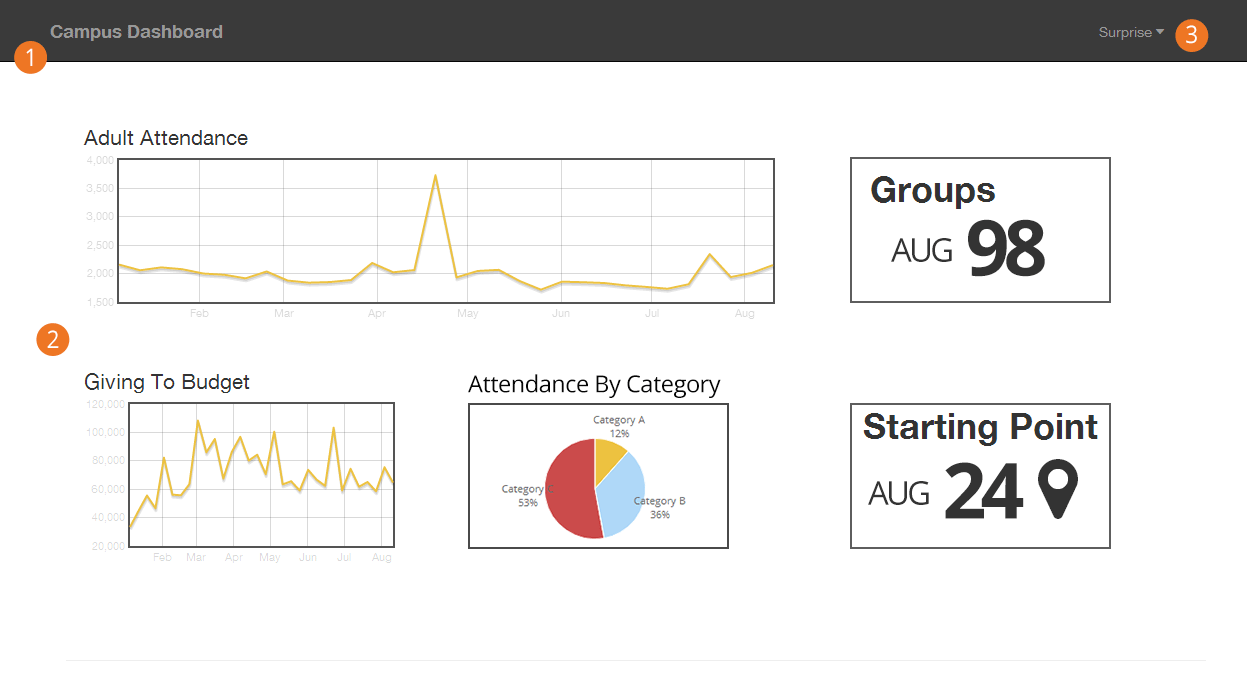The image size is (1247, 700).
Task: Click the Campus Dashboard brand link
Action: pyautogui.click(x=136, y=32)
